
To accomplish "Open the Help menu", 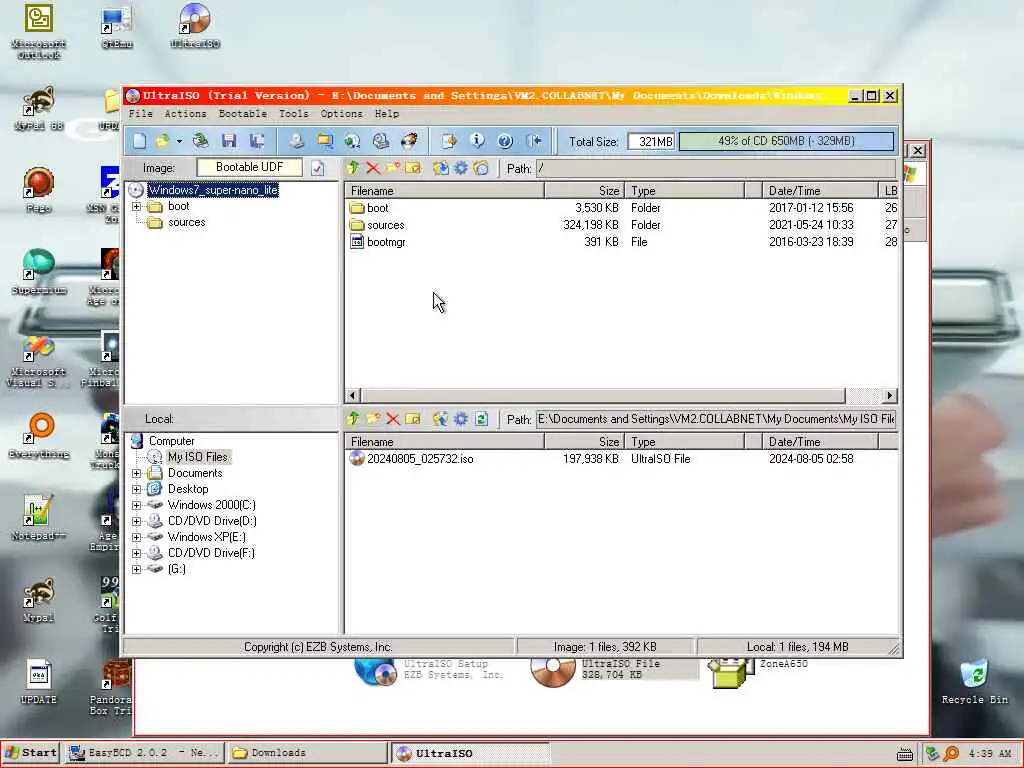I will (387, 114).
